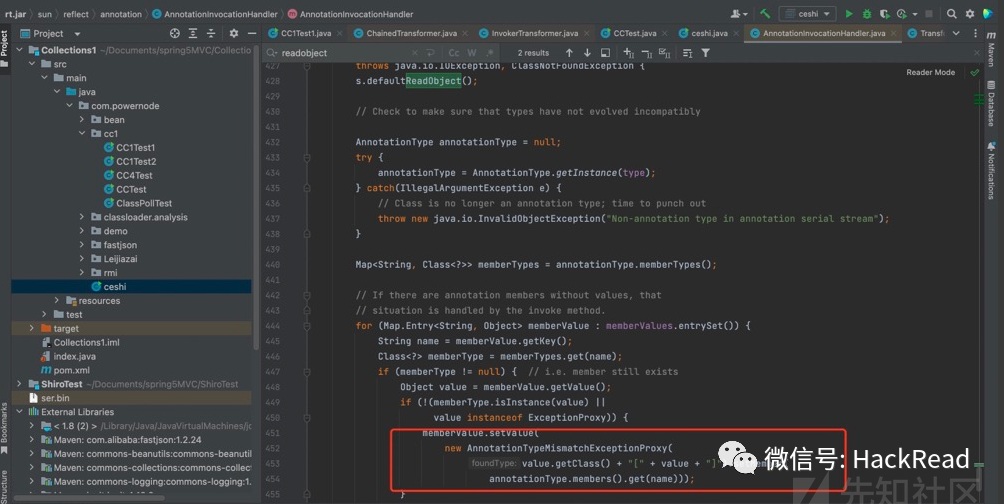Viewport: 1004px width, 504px height.
Task: Open search results in Find window icon
Action: click(x=605, y=53)
